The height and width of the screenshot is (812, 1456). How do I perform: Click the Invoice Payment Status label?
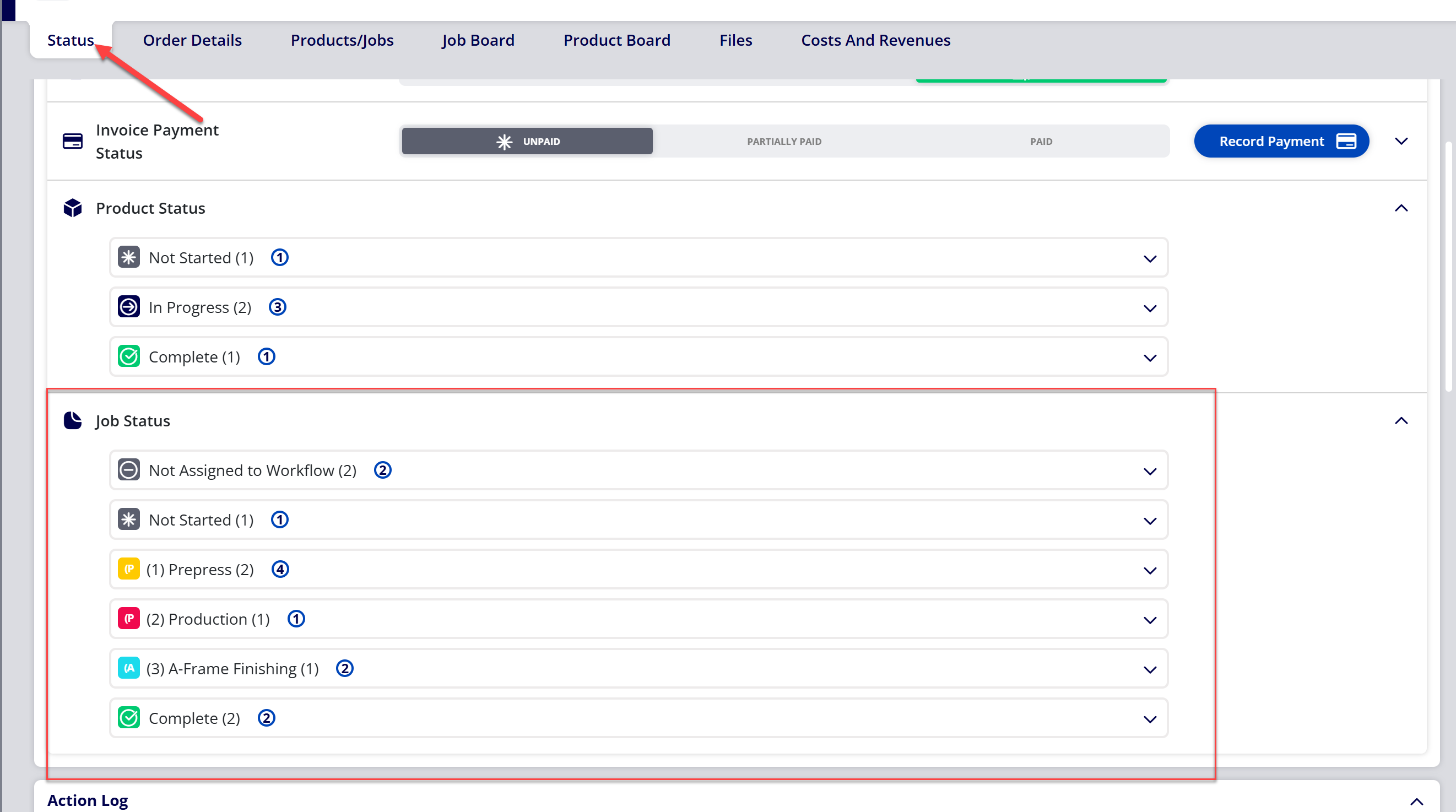click(x=157, y=141)
